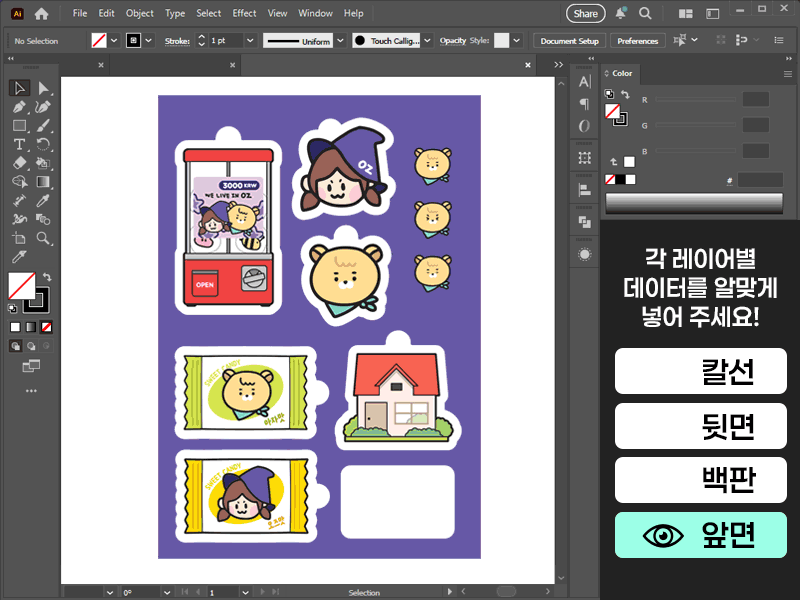The height and width of the screenshot is (600, 800).
Task: Open the Align panel icon
Action: tap(585, 190)
